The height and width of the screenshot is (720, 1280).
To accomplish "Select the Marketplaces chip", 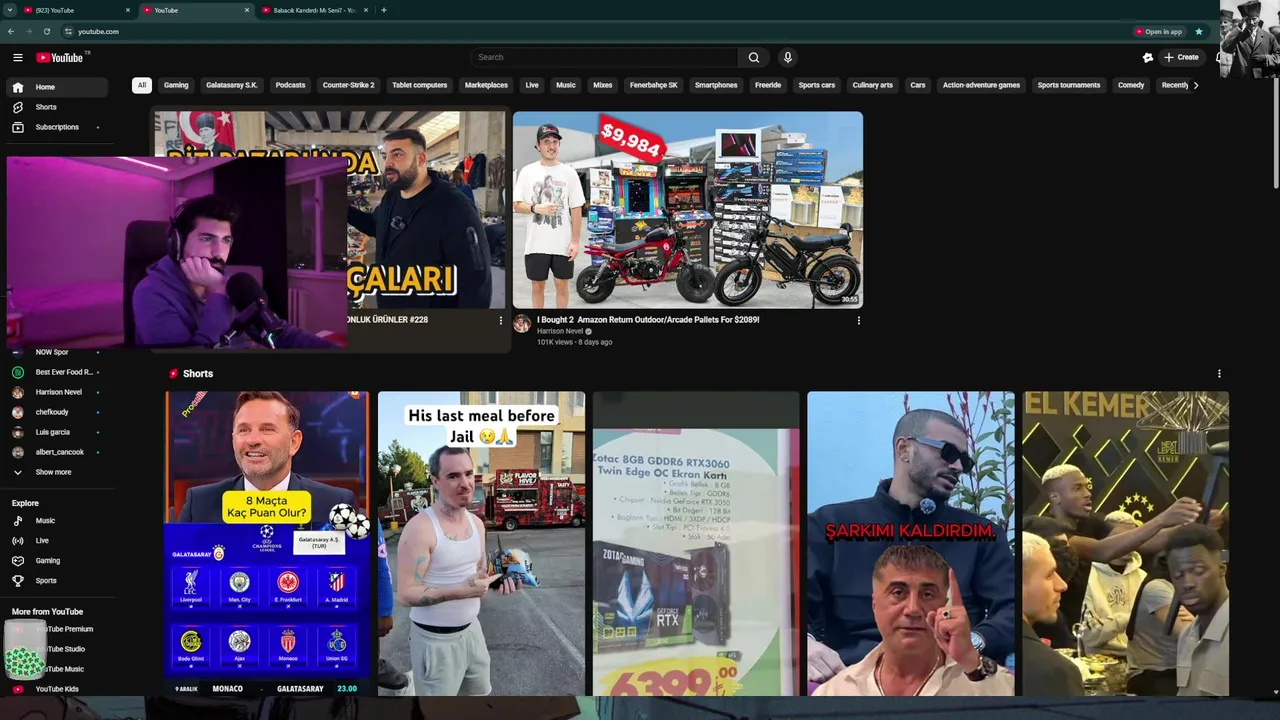I will [486, 85].
